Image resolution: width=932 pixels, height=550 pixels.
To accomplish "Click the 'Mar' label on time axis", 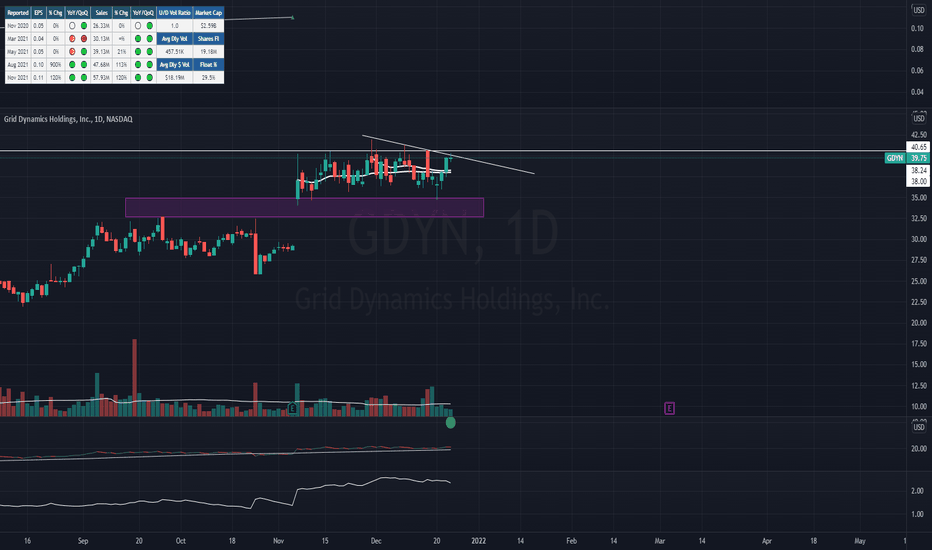I will click(x=660, y=541).
